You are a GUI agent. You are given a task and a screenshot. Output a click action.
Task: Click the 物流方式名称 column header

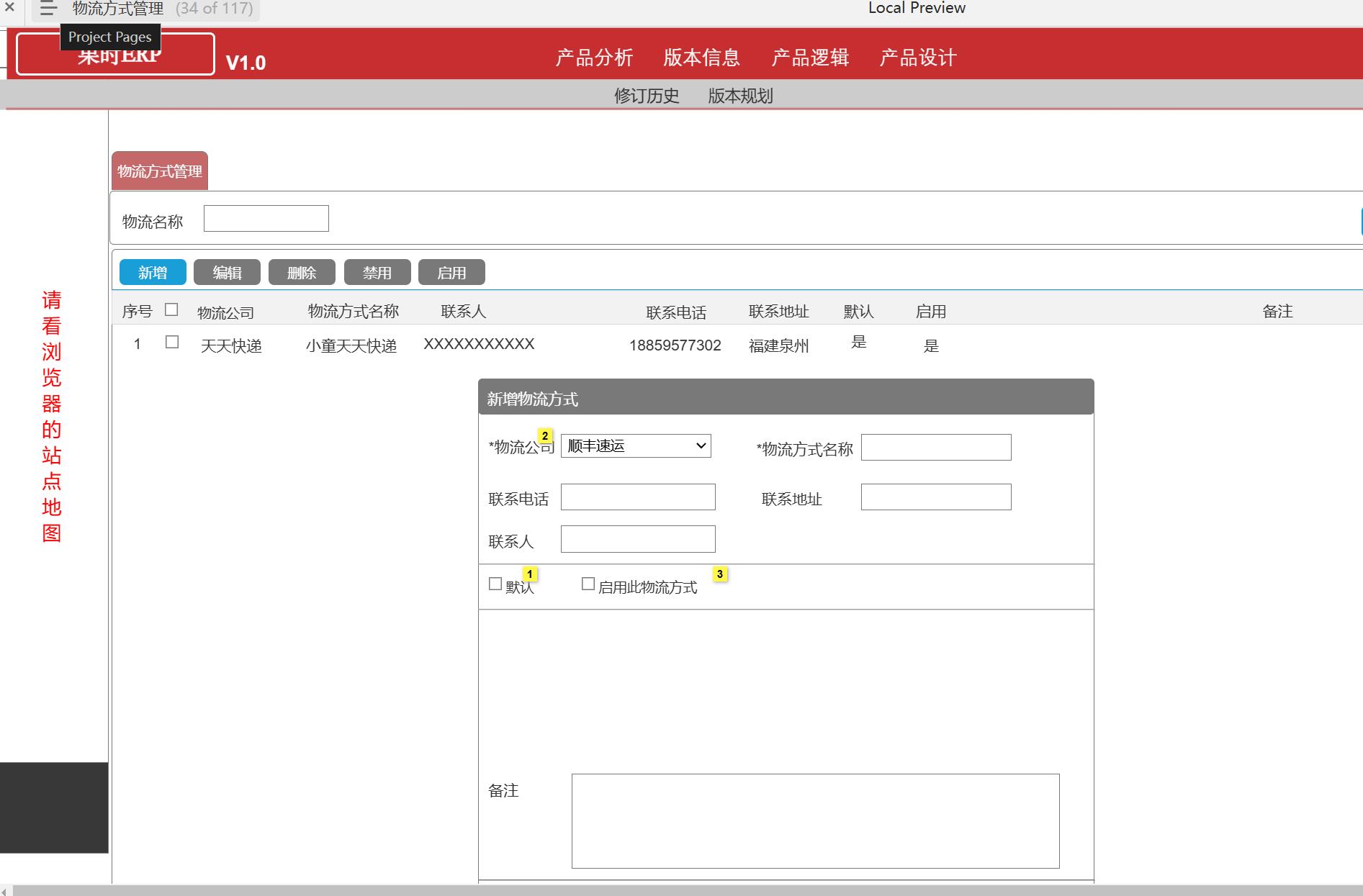(x=354, y=312)
